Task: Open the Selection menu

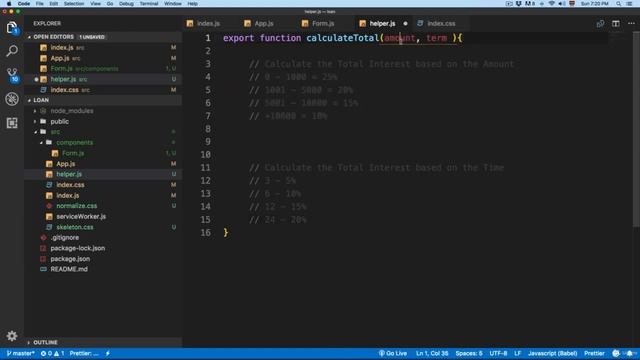Action: point(74,4)
